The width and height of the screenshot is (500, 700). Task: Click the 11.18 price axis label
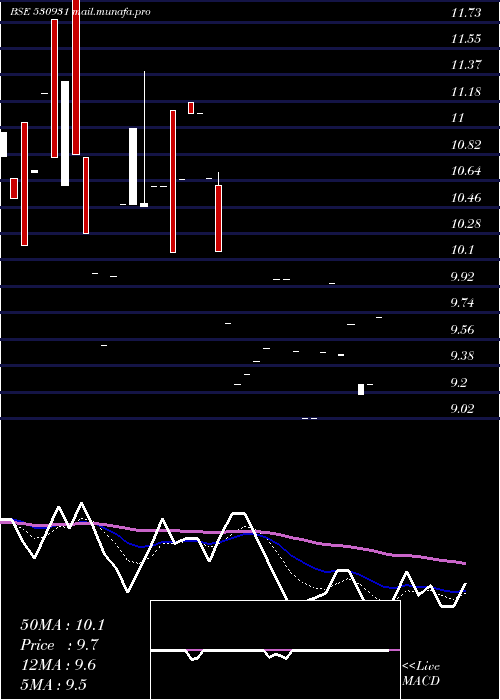[x=466, y=92]
